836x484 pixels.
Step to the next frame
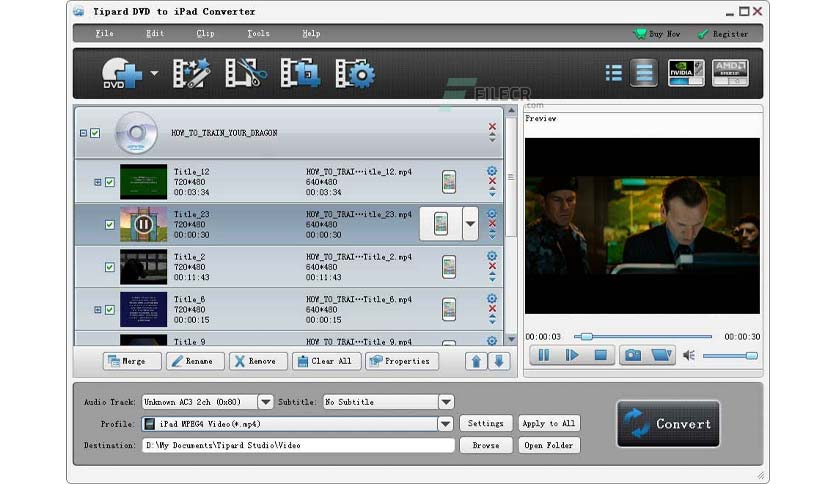click(572, 355)
